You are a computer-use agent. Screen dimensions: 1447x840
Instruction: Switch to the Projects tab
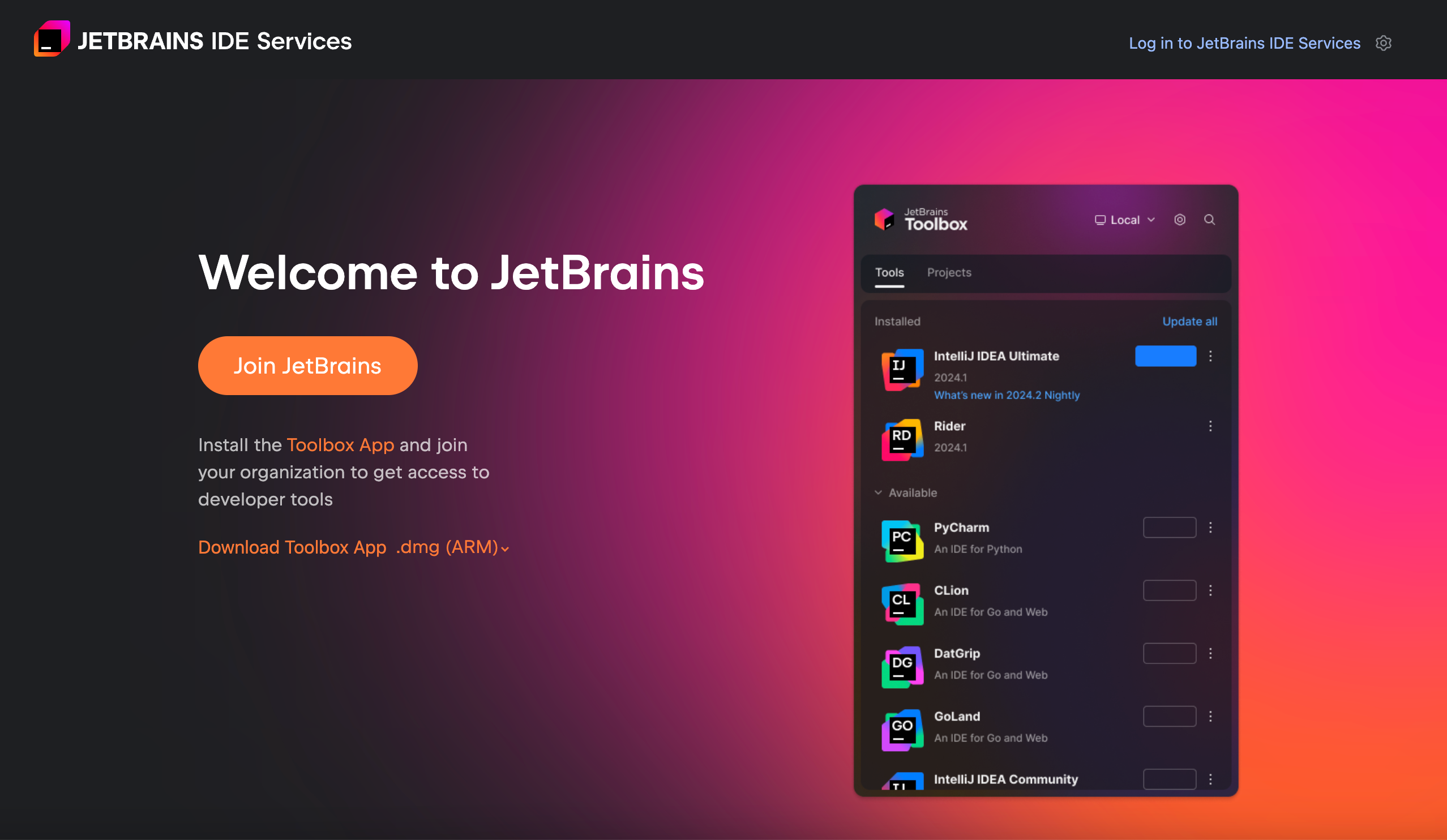coord(949,273)
